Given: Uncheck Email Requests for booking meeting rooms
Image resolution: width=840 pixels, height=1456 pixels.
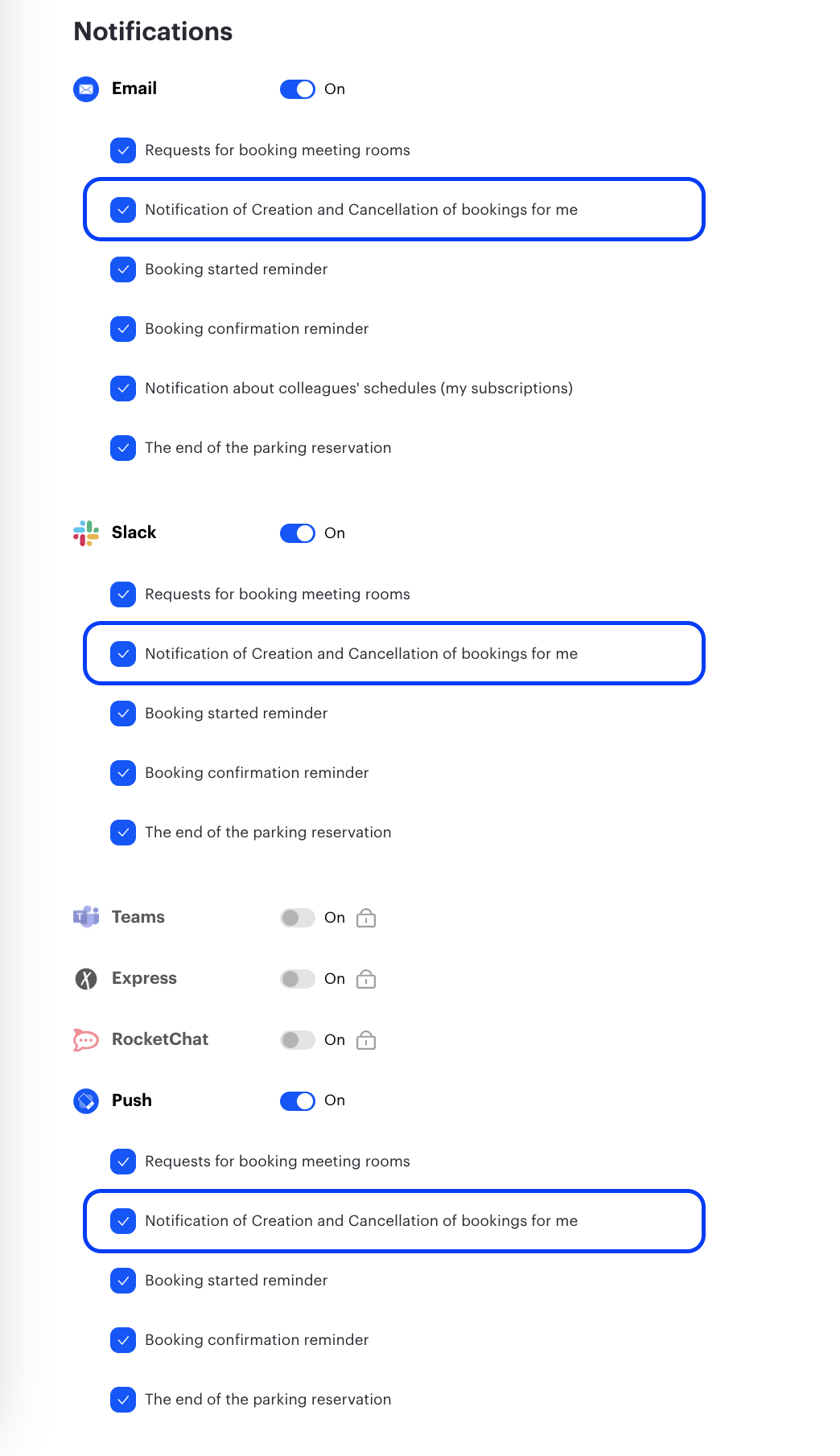Looking at the screenshot, I should 123,150.
